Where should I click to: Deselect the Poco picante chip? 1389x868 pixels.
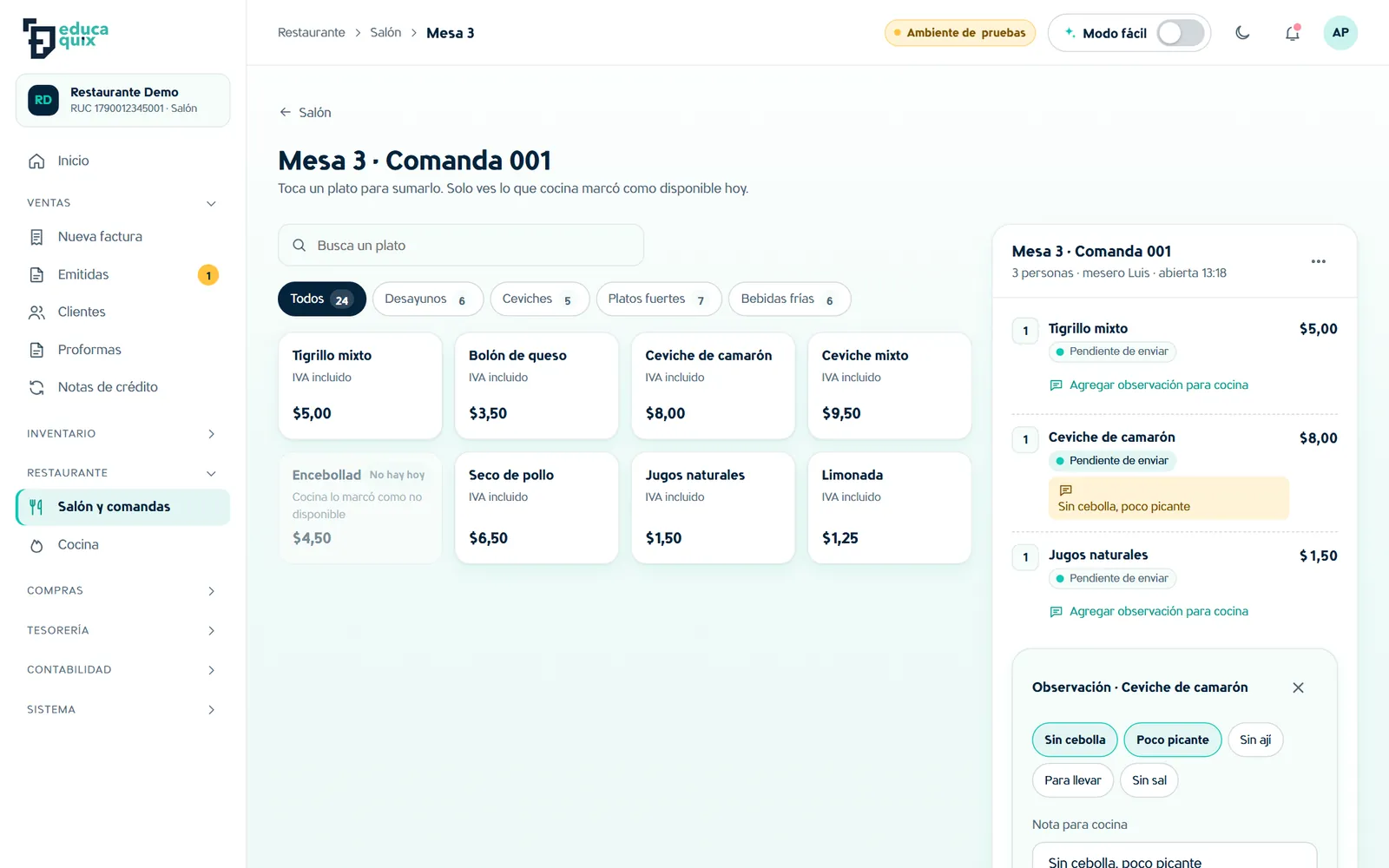[1172, 740]
